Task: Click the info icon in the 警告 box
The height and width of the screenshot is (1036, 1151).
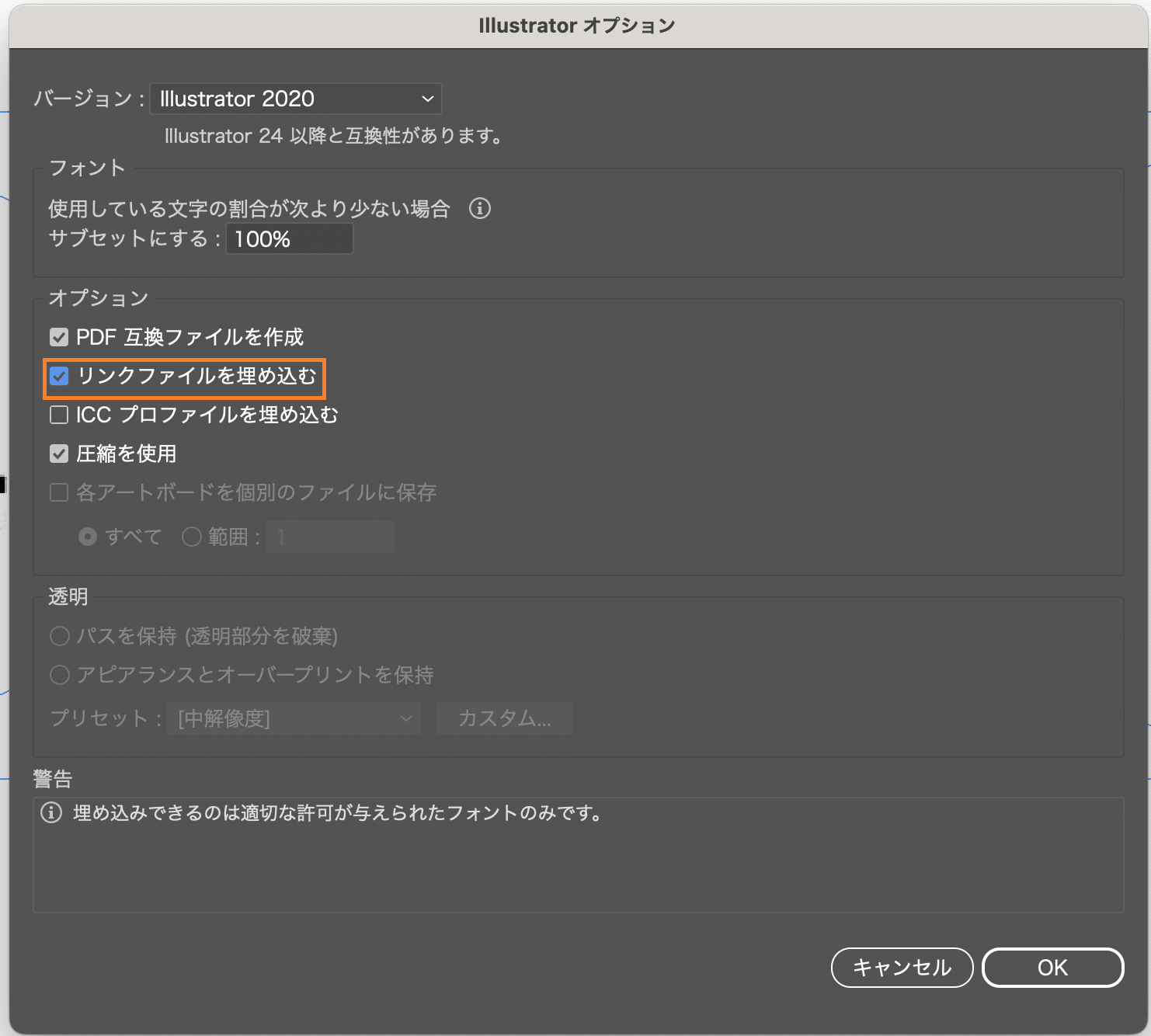Action: (51, 813)
